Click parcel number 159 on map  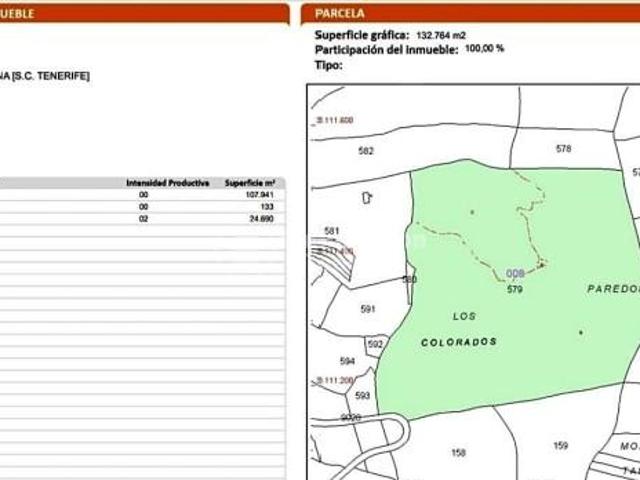click(560, 446)
